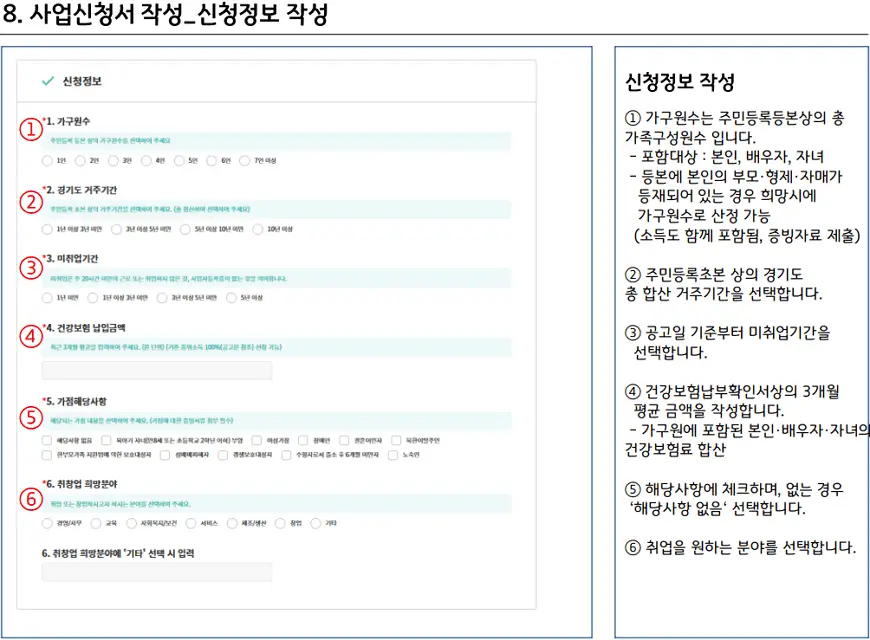This screenshot has width=870, height=640.
Task: Select 10년 이상 residence period
Action: 257,229
